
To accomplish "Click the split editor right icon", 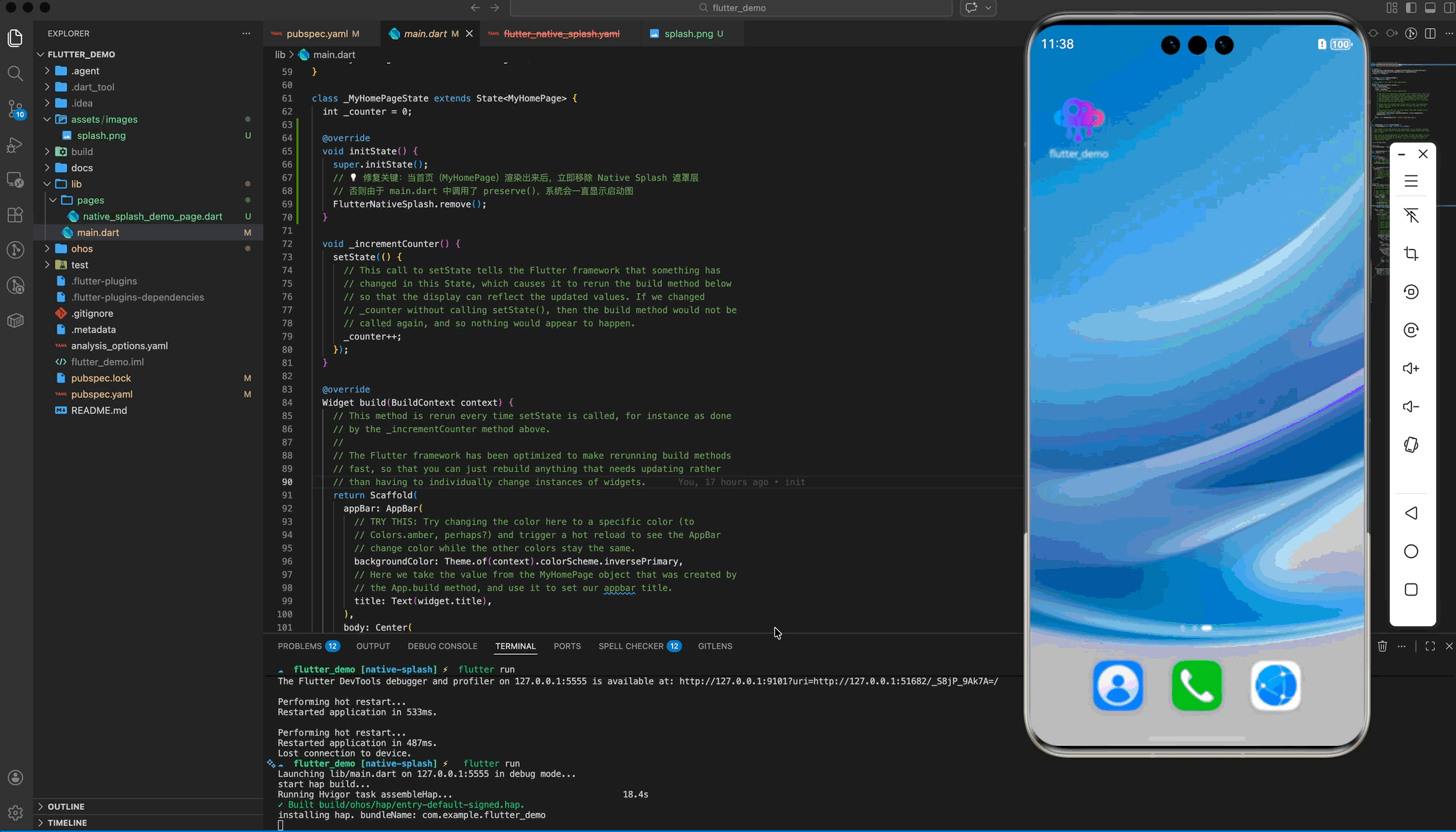I will 1430,34.
